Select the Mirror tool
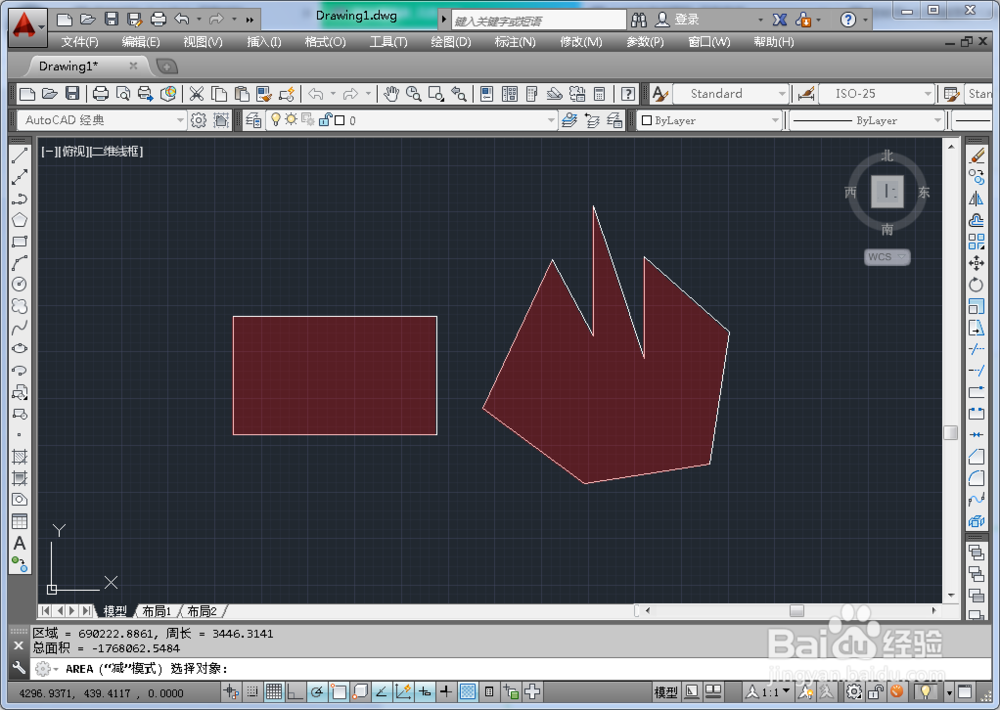 976,198
